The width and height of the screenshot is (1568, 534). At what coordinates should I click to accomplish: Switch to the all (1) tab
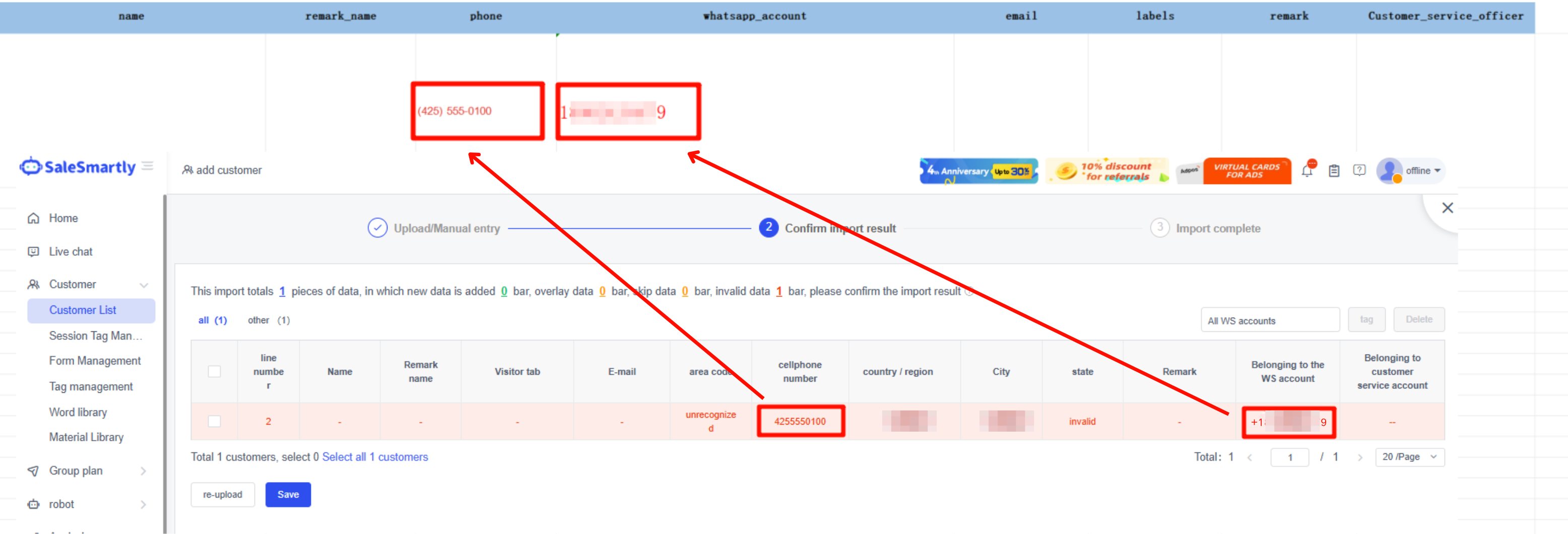pyautogui.click(x=213, y=320)
